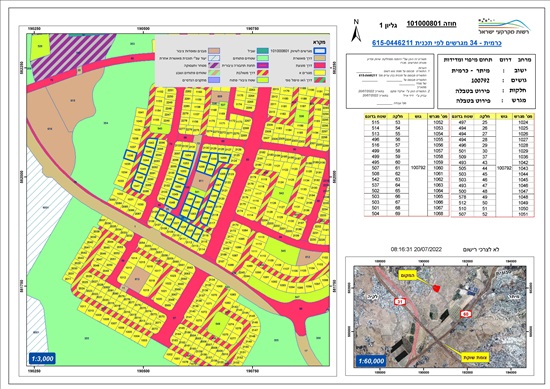This screenshot has width=550, height=389.
Task: Click the blue 1:60,000 scale badge
Action: click(x=371, y=361)
